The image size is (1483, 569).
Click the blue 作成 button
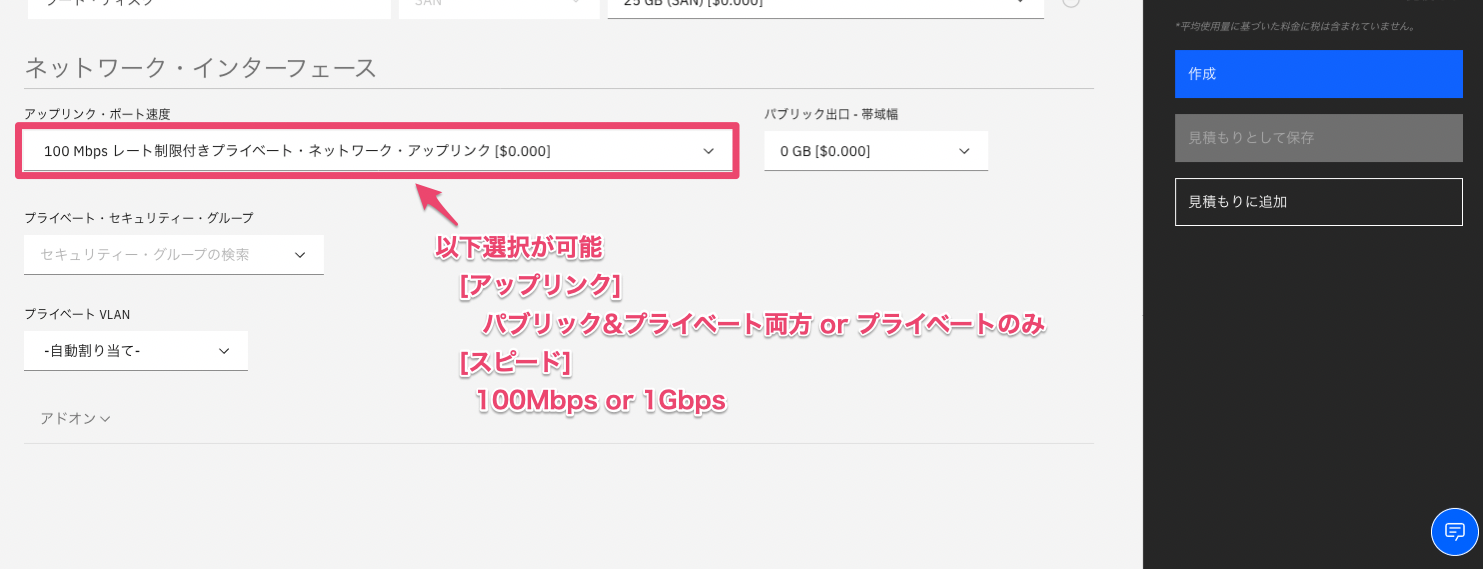(1318, 74)
